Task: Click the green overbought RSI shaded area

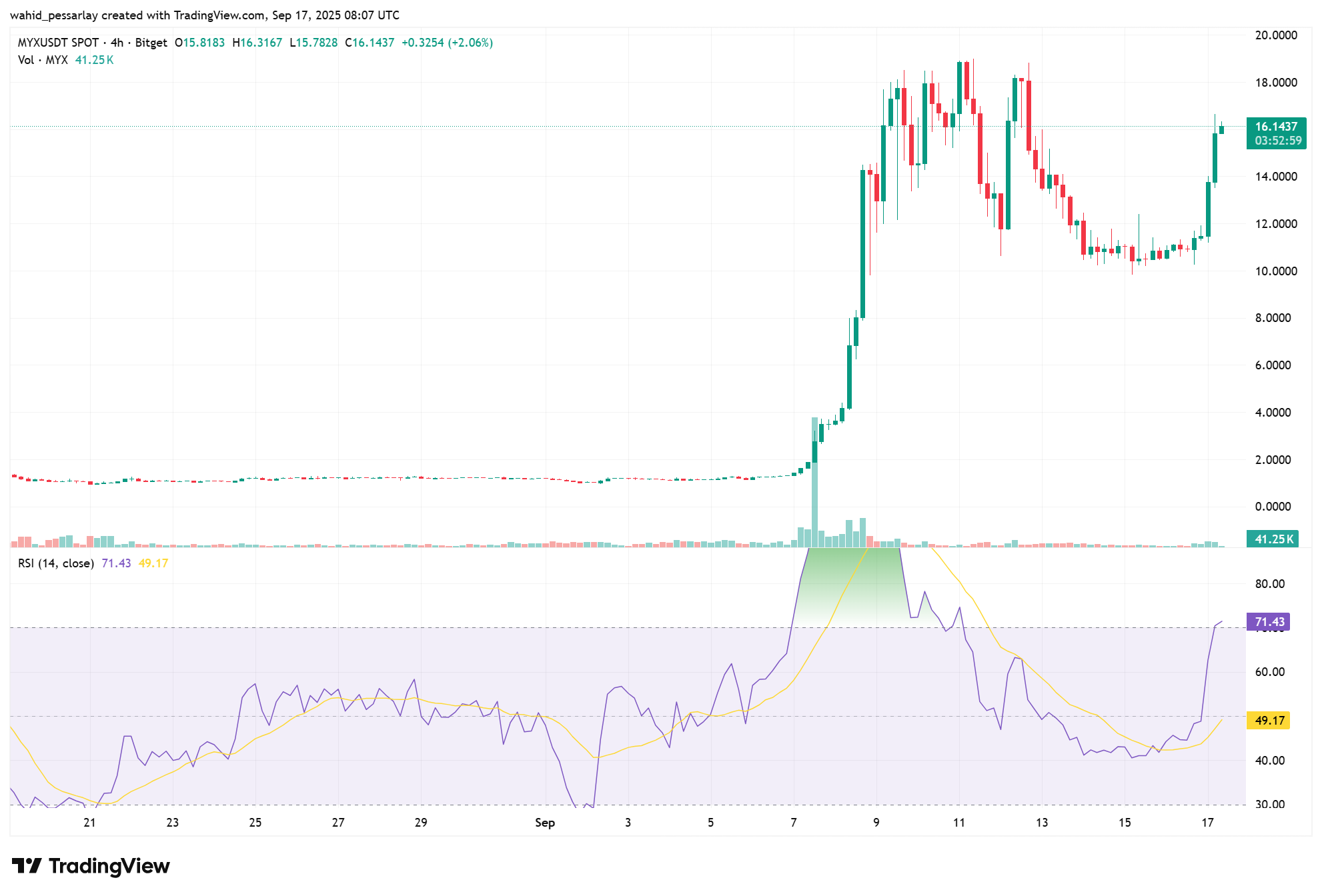Action: pyautogui.click(x=854, y=587)
